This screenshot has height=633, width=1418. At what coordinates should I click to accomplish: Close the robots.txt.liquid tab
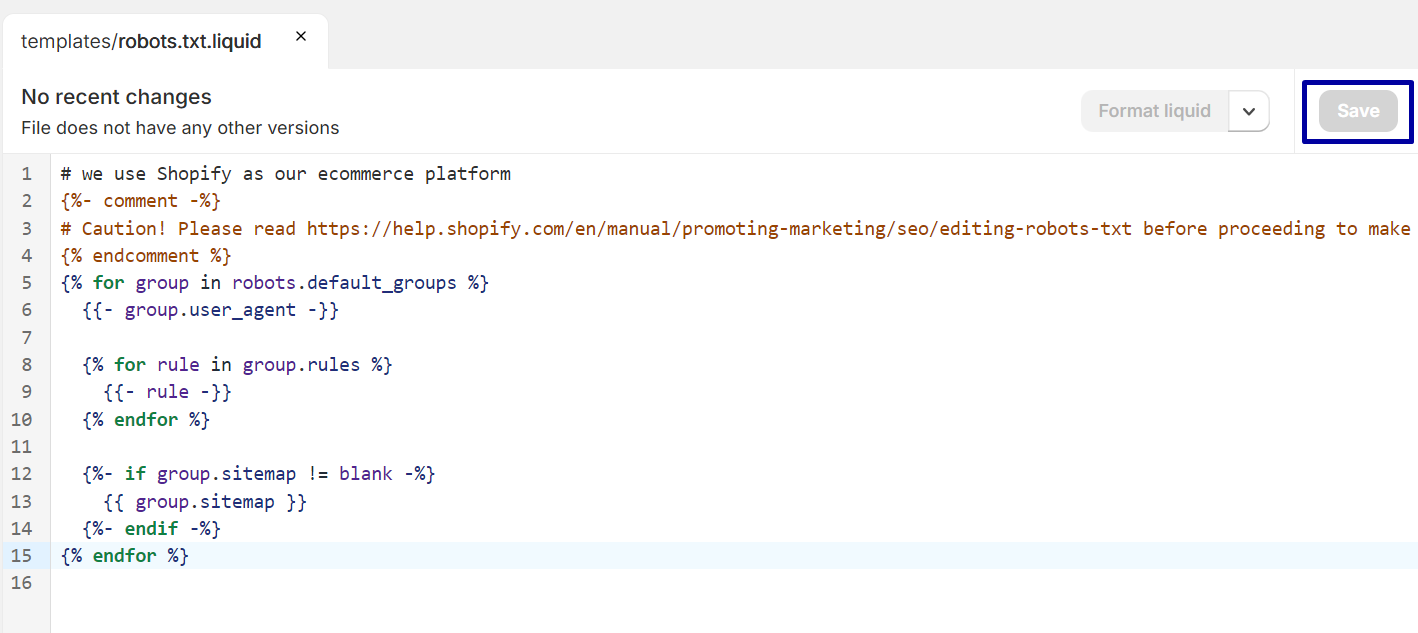[x=301, y=37]
